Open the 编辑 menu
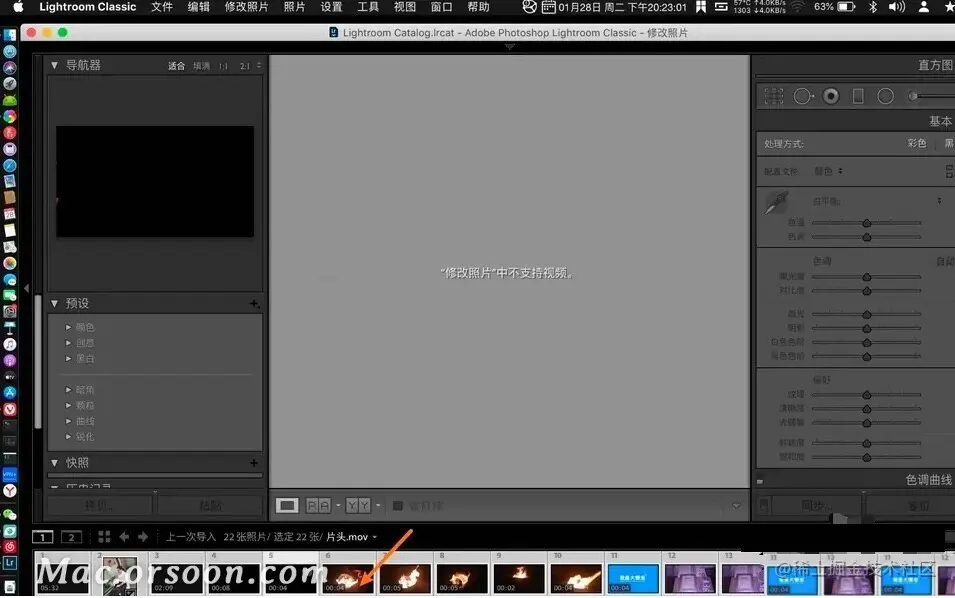Viewport: 955px width, 598px height. click(x=199, y=7)
